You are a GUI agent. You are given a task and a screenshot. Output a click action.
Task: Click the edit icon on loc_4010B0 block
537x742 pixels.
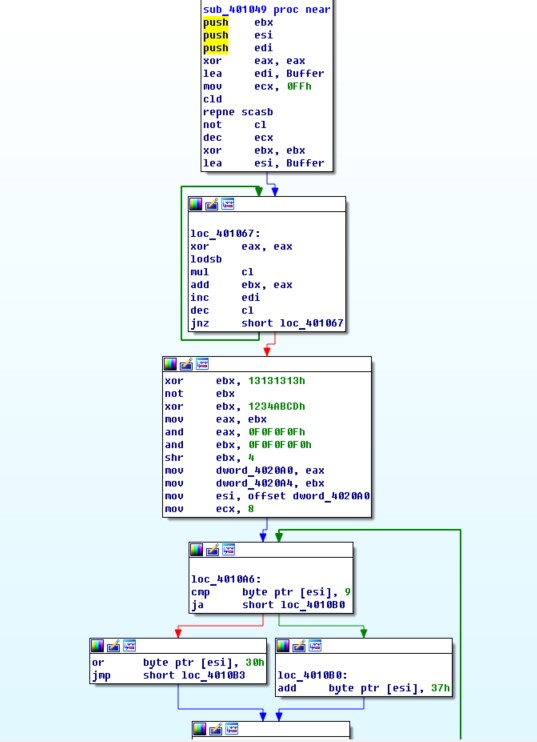click(299, 645)
